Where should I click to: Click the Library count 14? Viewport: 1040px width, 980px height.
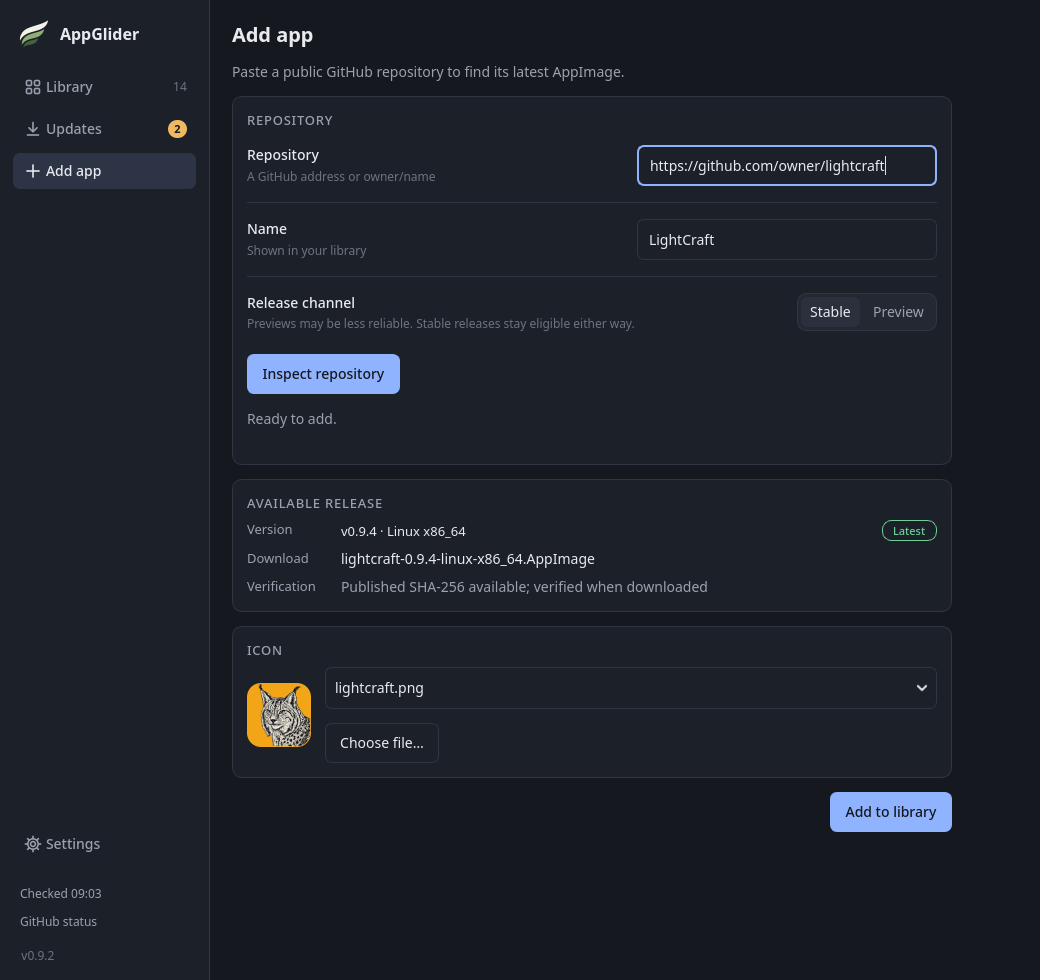point(180,87)
